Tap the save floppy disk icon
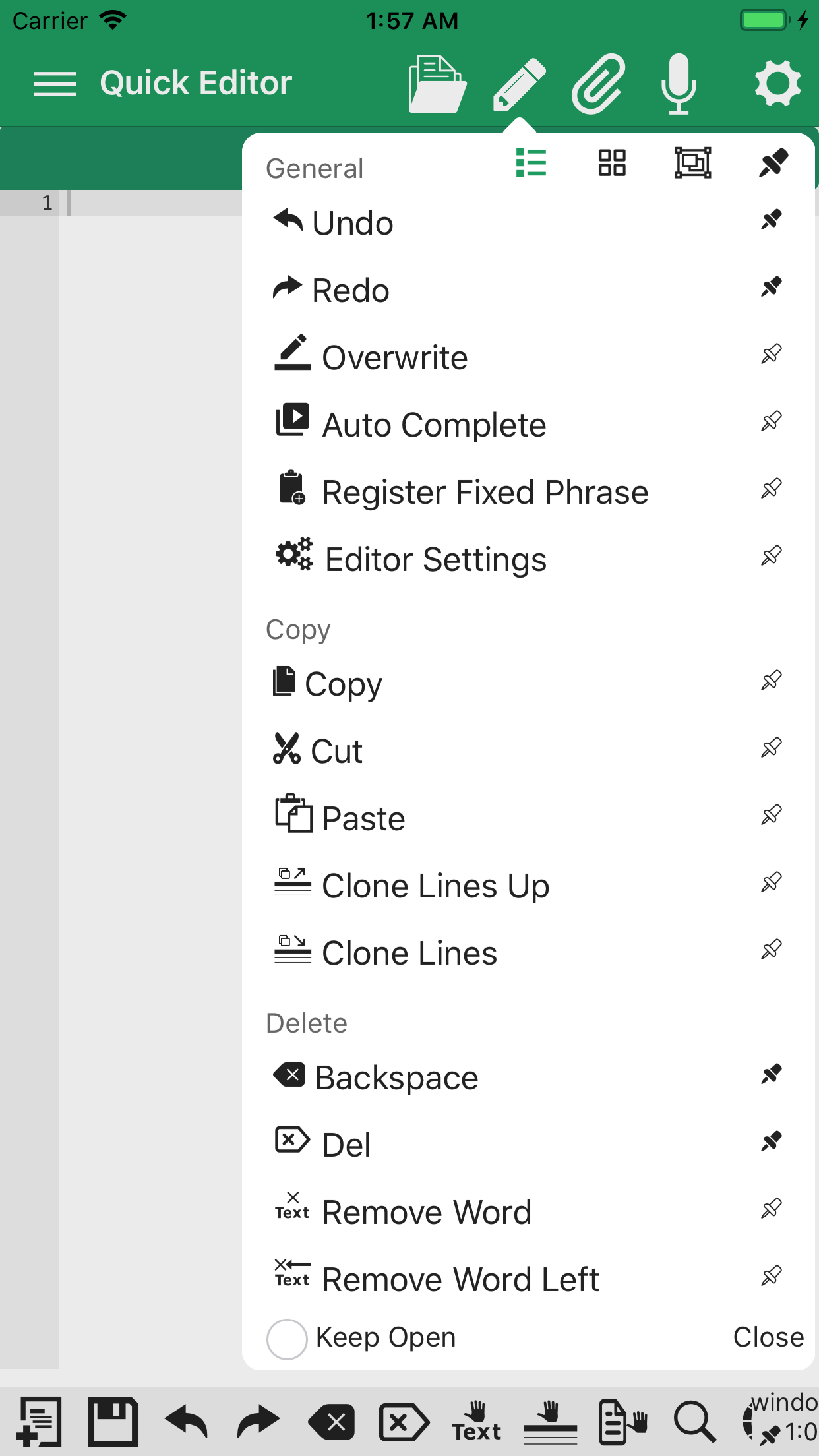The image size is (819, 1456). coord(113,1422)
